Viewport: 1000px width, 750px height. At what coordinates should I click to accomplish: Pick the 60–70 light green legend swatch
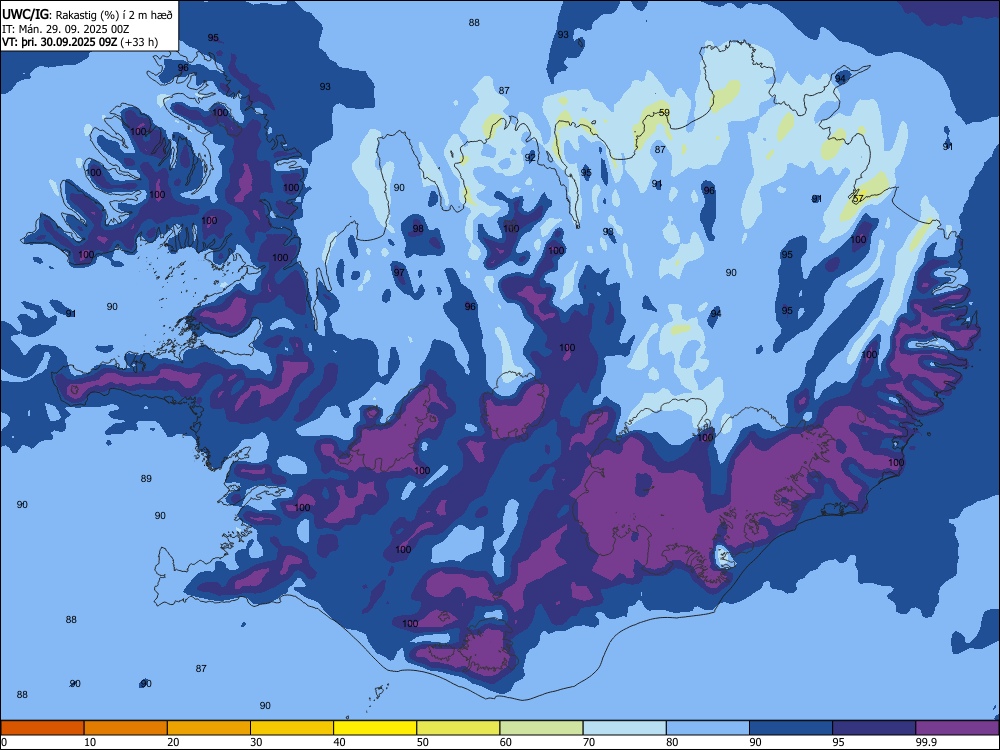point(541,728)
